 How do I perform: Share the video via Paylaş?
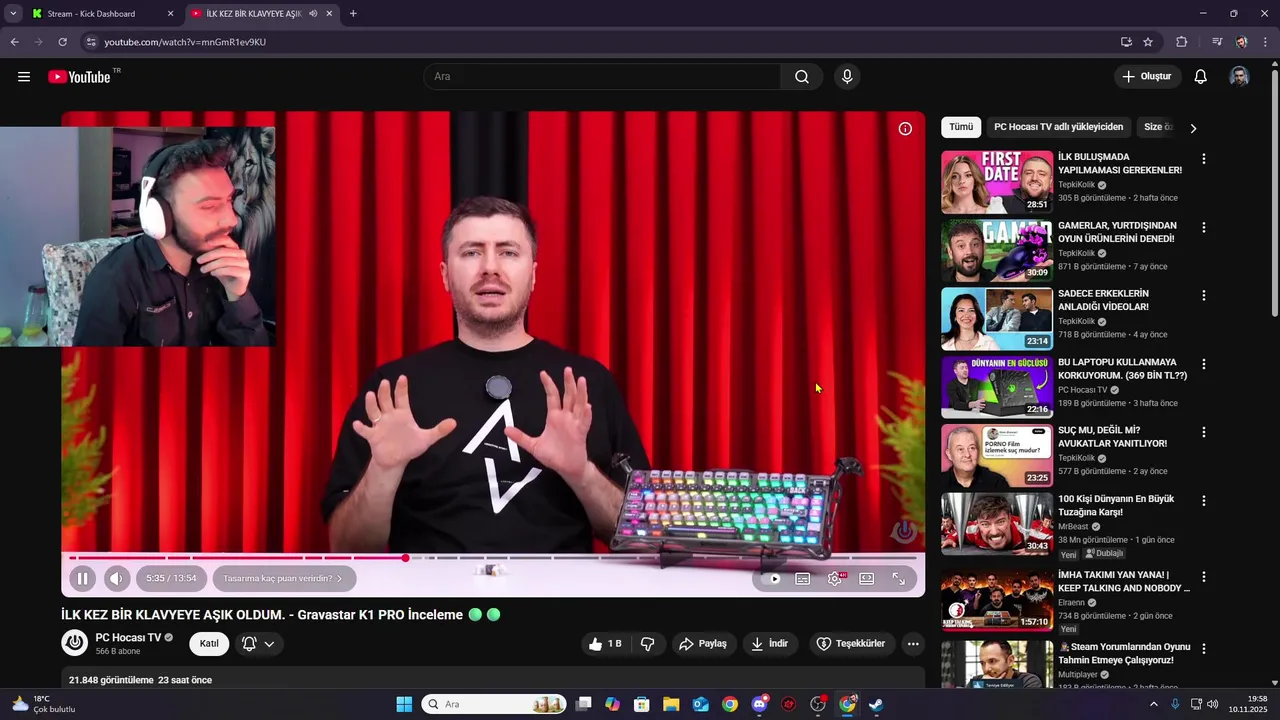coord(703,644)
